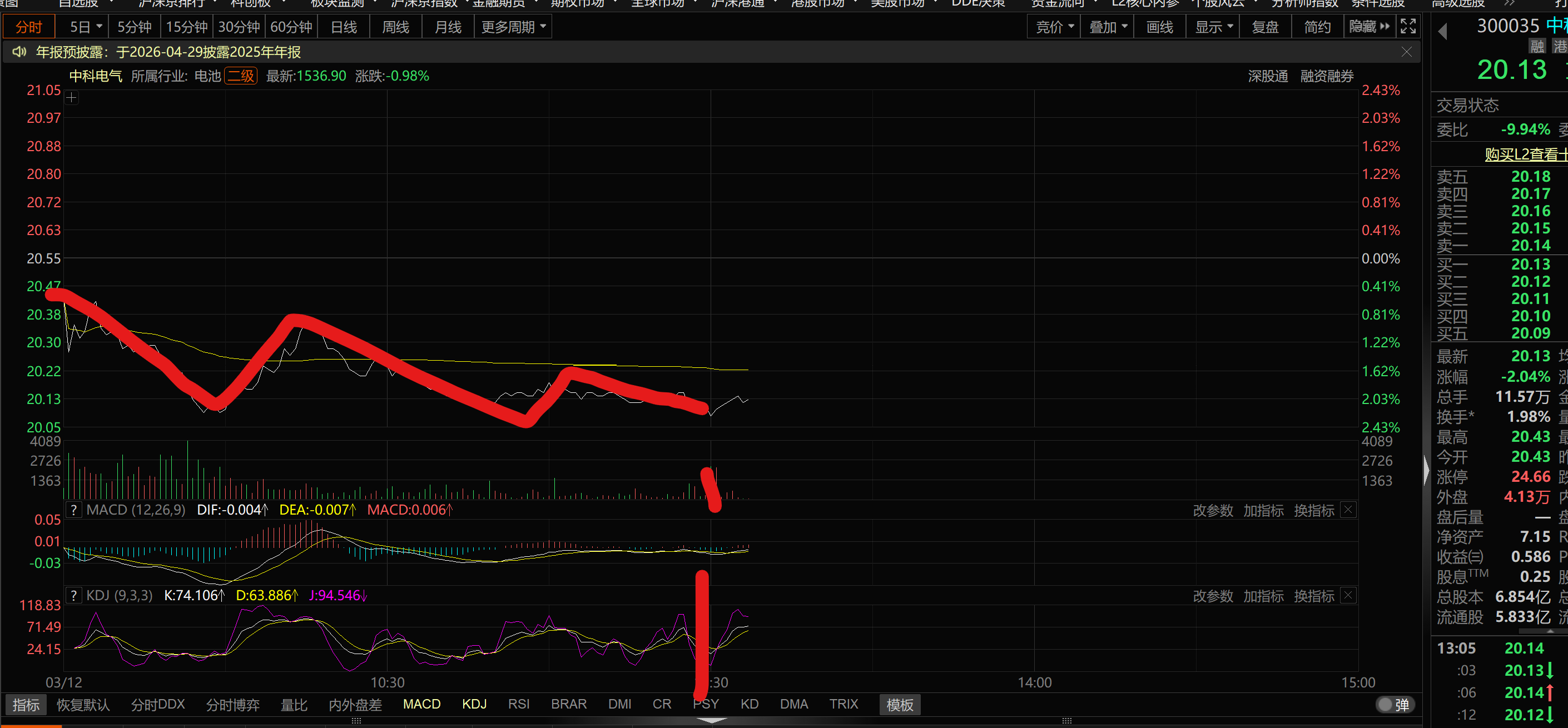1568x728 pixels.
Task: Close the annual report notice bar
Action: [1406, 52]
